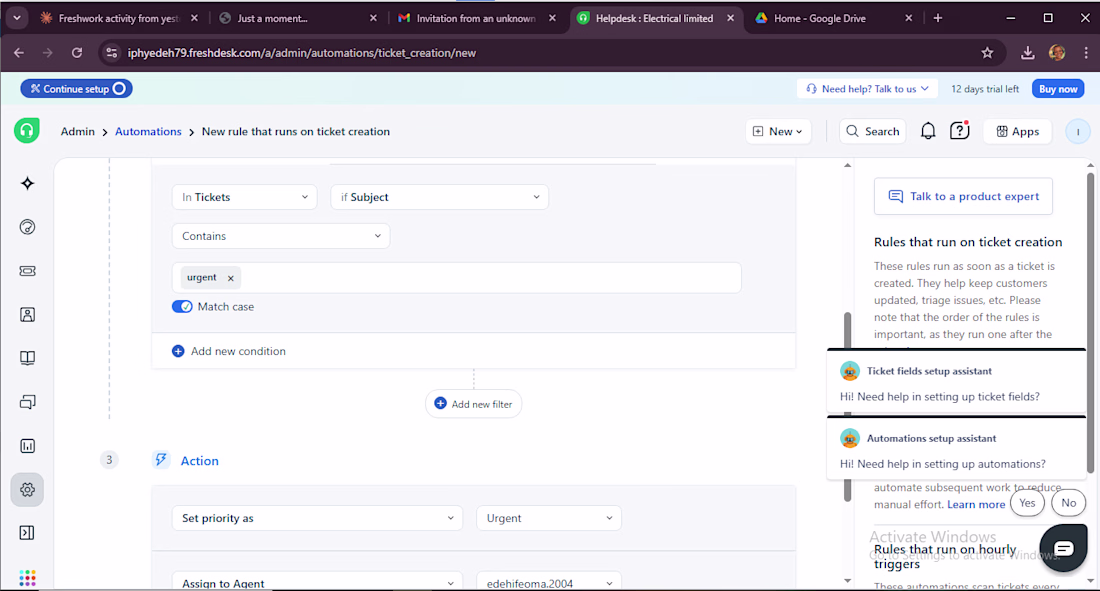
Task: Click Talk to a product expert
Action: click(963, 197)
